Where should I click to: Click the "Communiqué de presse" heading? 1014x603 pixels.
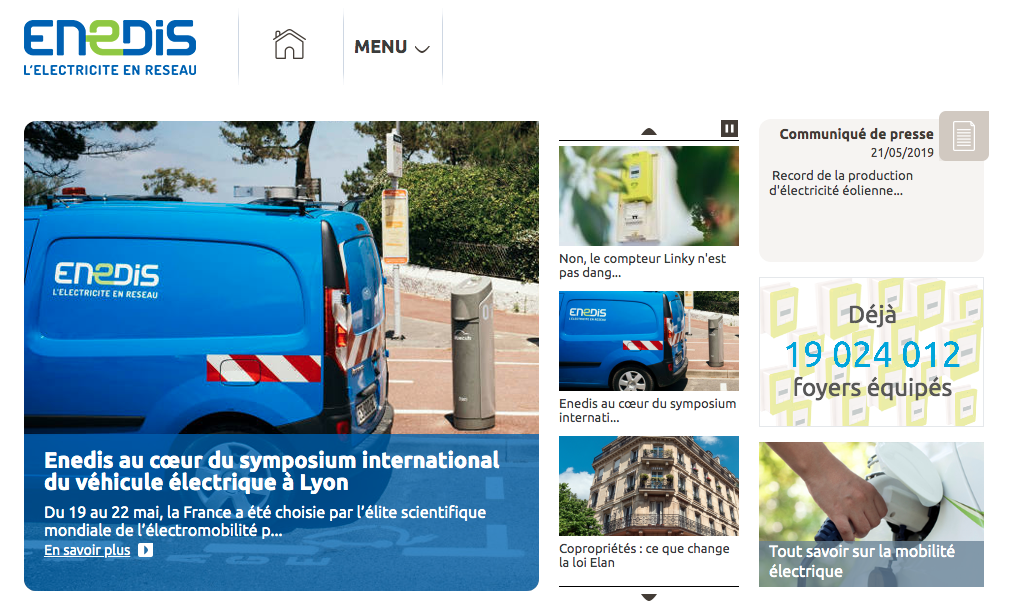[x=856, y=134]
